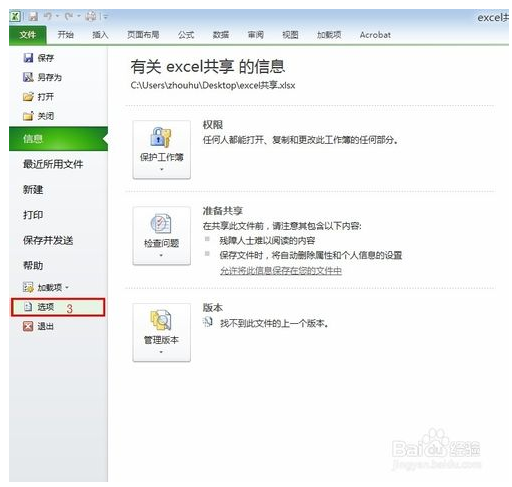Open the quick access toolbar customize arrow
This screenshot has width=512, height=487.
(x=105, y=16)
